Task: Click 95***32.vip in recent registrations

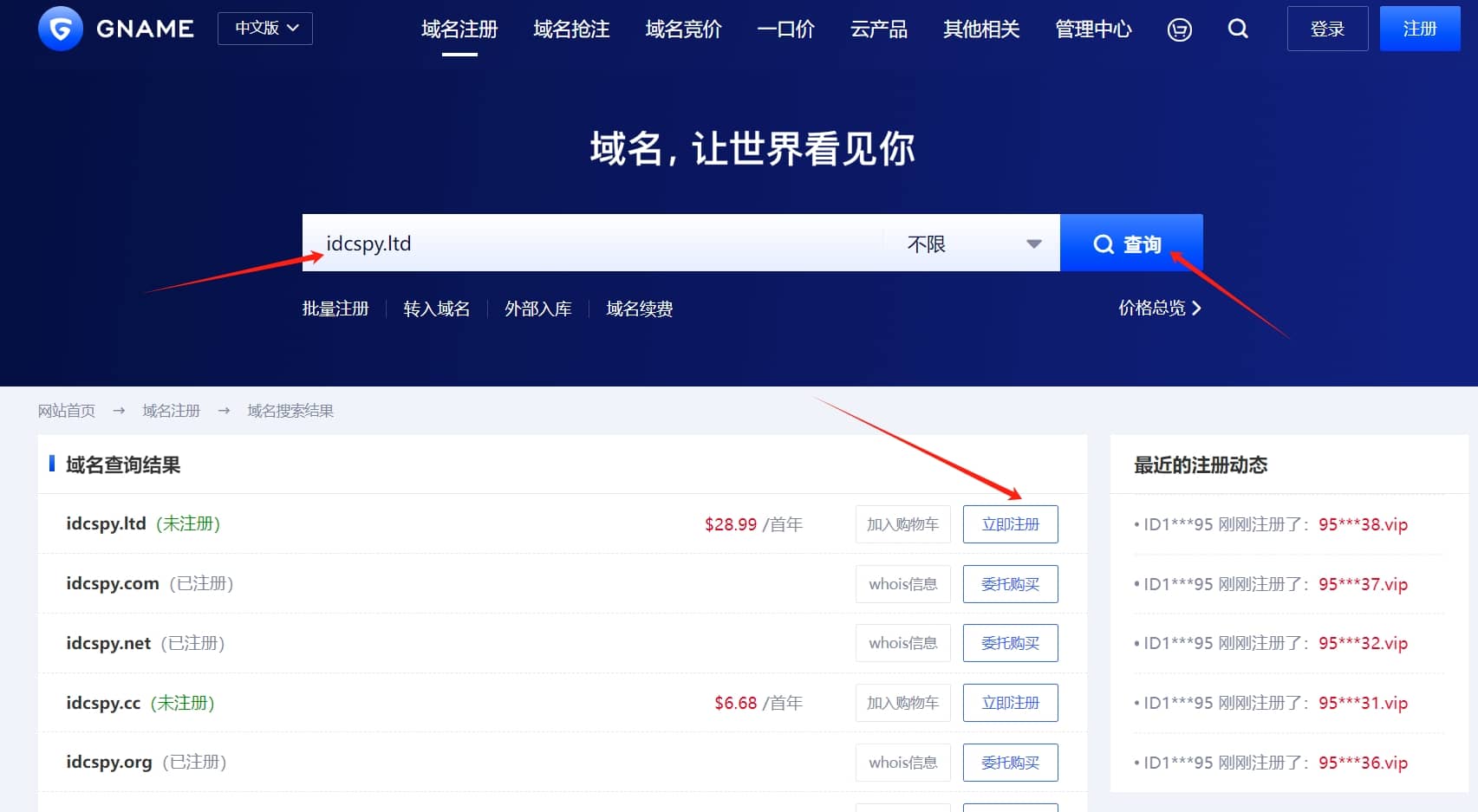Action: click(1363, 643)
